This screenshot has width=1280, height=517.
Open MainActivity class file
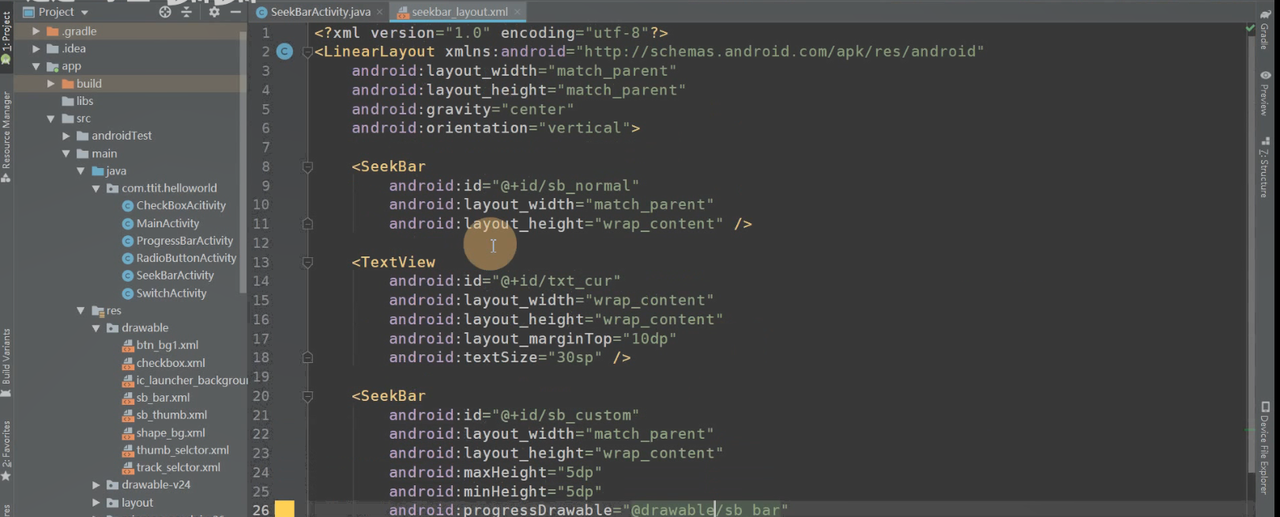coord(160,223)
